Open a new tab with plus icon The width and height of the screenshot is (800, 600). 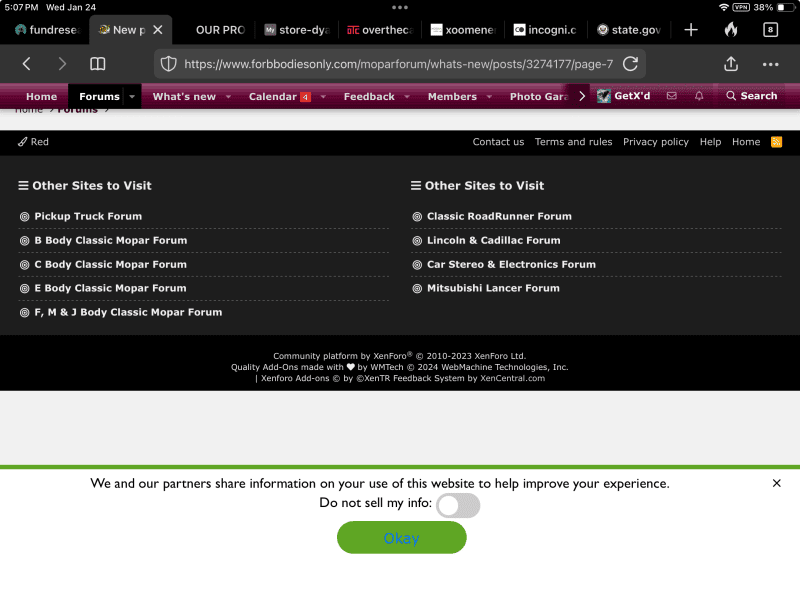tap(691, 30)
